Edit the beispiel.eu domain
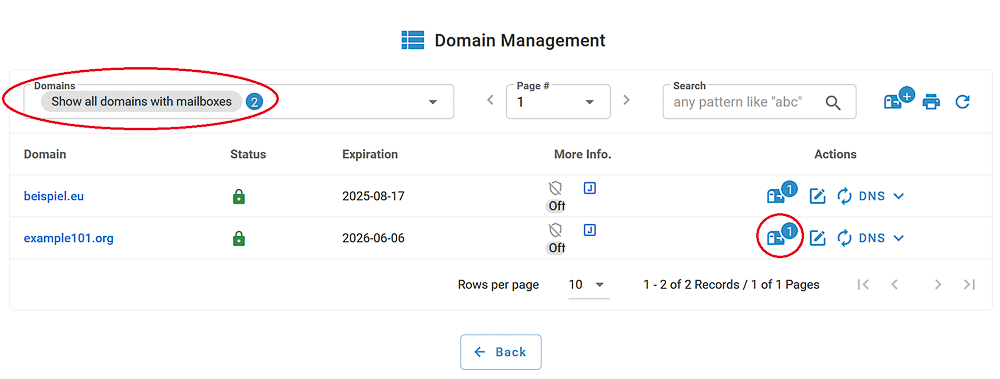Image resolution: width=1000 pixels, height=379 pixels. [x=818, y=196]
